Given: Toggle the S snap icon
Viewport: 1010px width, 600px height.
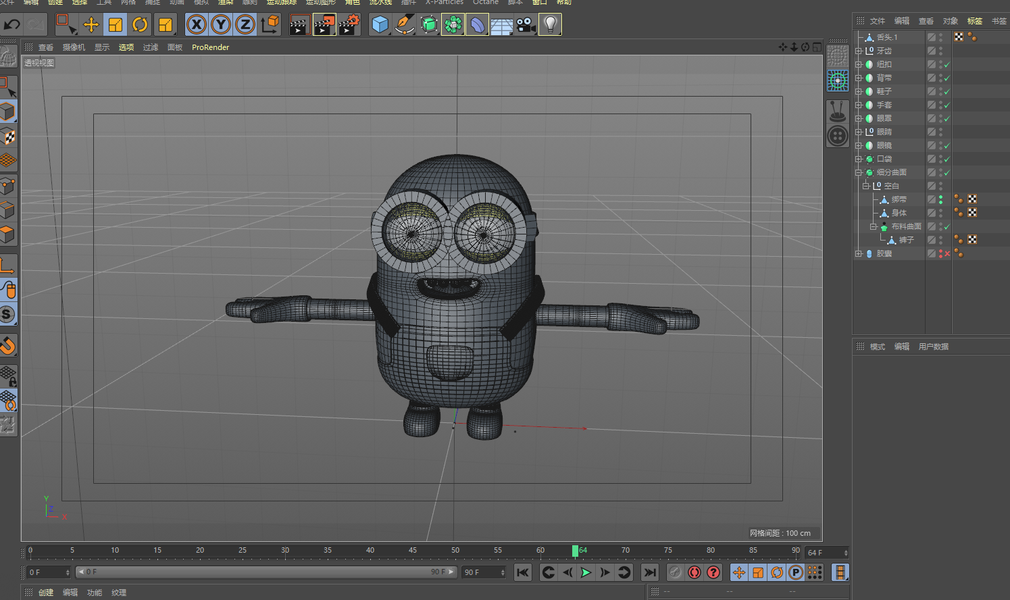Looking at the screenshot, I should (x=7, y=314).
